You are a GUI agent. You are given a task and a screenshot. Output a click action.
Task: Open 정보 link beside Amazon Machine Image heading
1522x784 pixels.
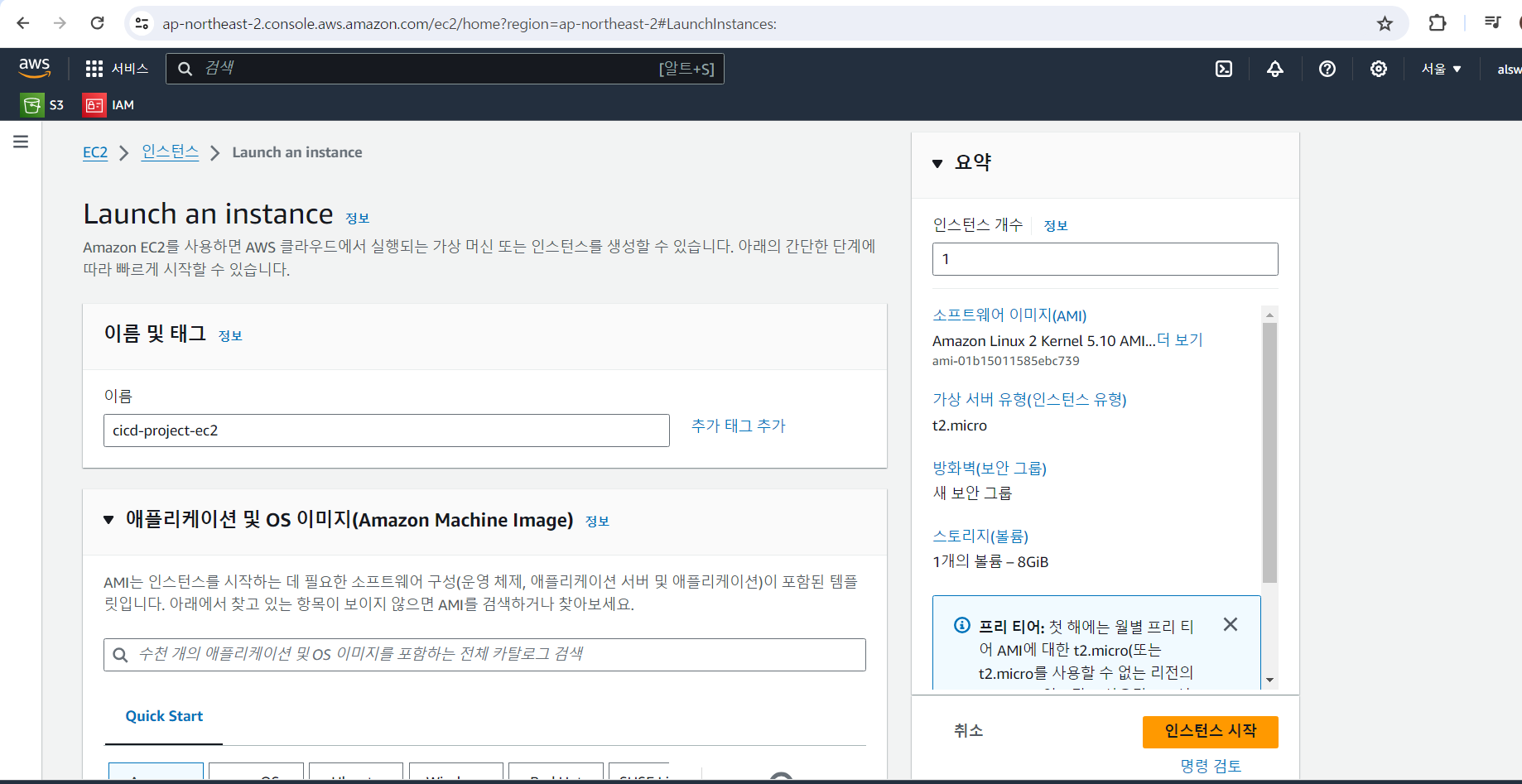click(x=597, y=521)
